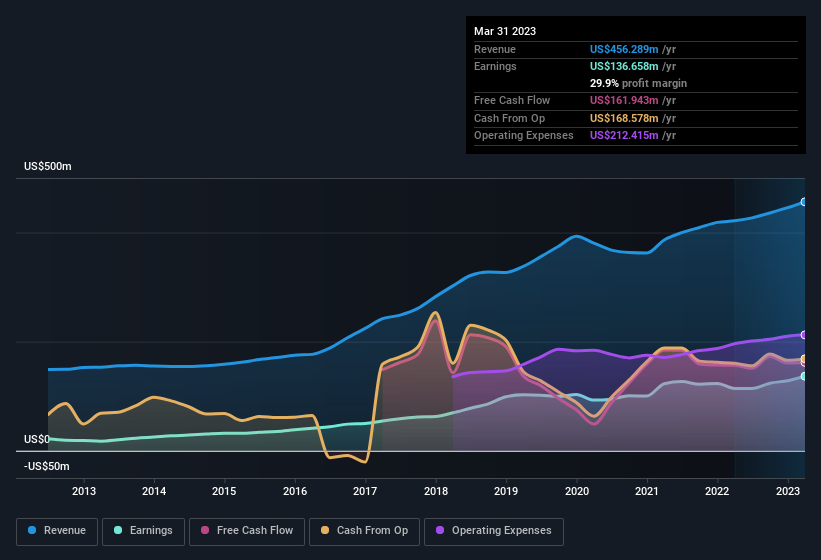Toggle the Revenue legend button
This screenshot has height=560, width=821.
coord(57,531)
